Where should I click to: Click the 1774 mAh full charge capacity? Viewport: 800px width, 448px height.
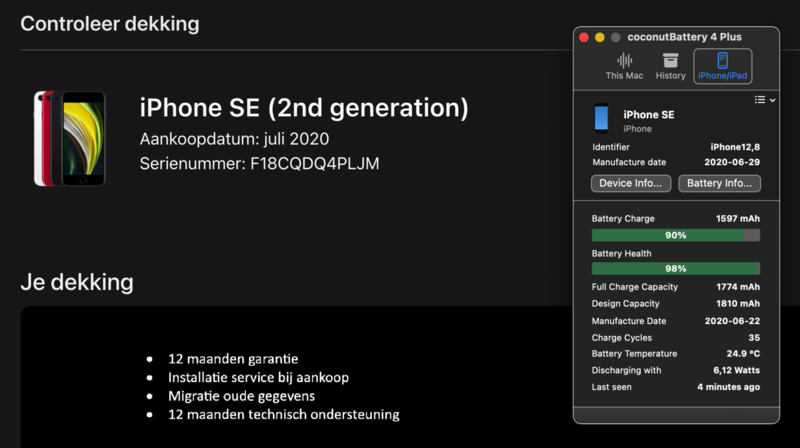(738, 287)
